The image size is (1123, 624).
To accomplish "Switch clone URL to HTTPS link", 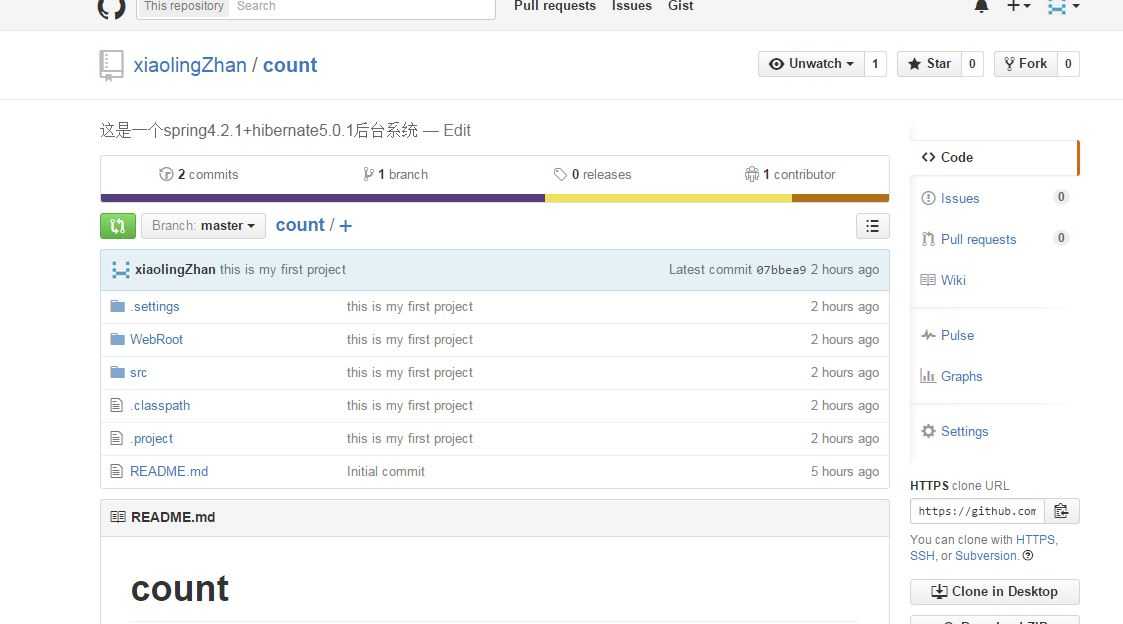I will pos(1035,539).
